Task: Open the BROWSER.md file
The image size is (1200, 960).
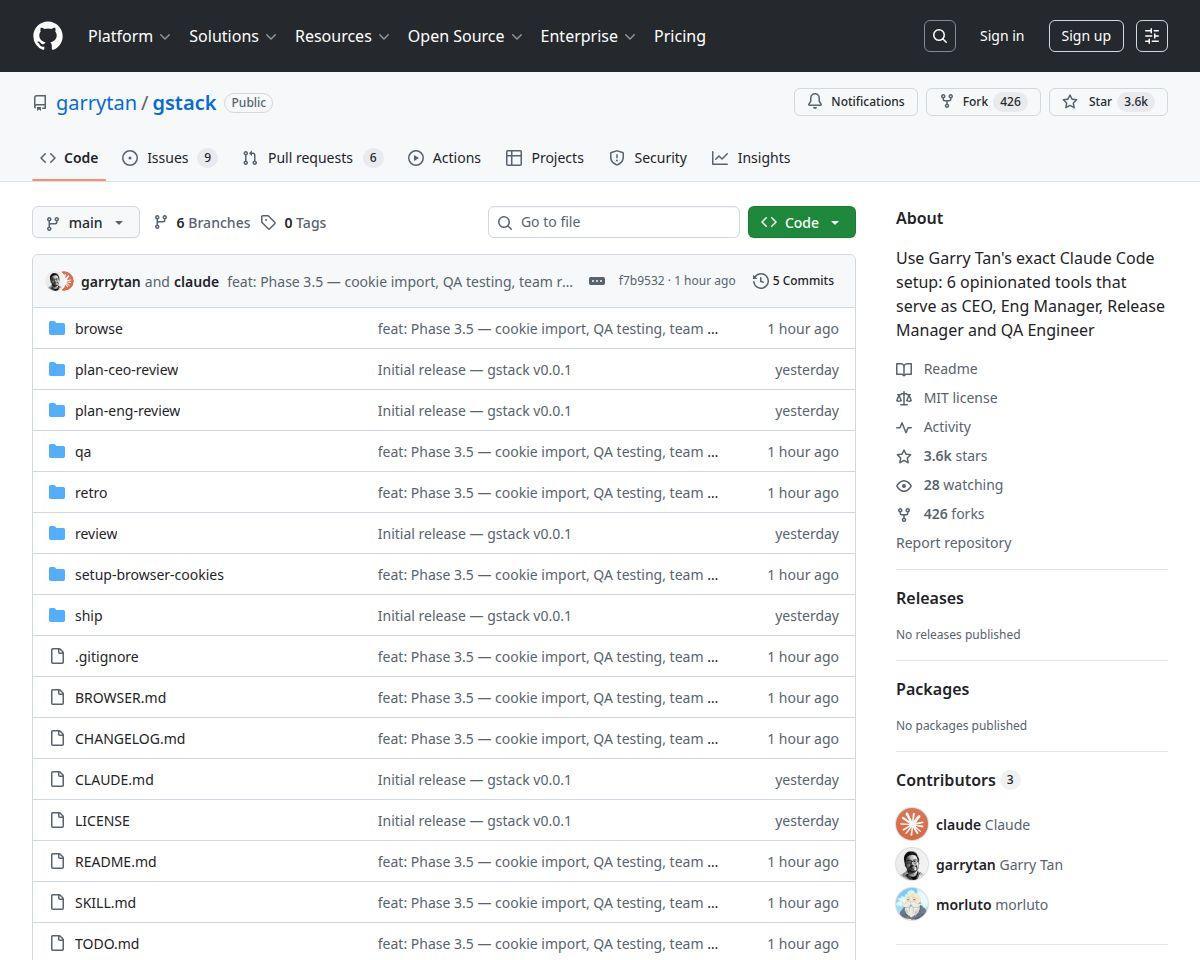Action: tap(120, 697)
